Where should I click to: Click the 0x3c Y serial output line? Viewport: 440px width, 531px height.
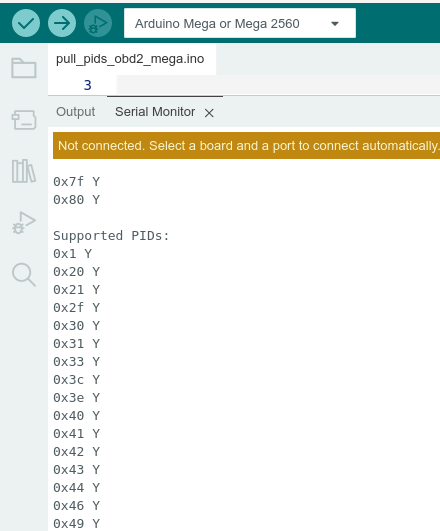(x=77, y=380)
